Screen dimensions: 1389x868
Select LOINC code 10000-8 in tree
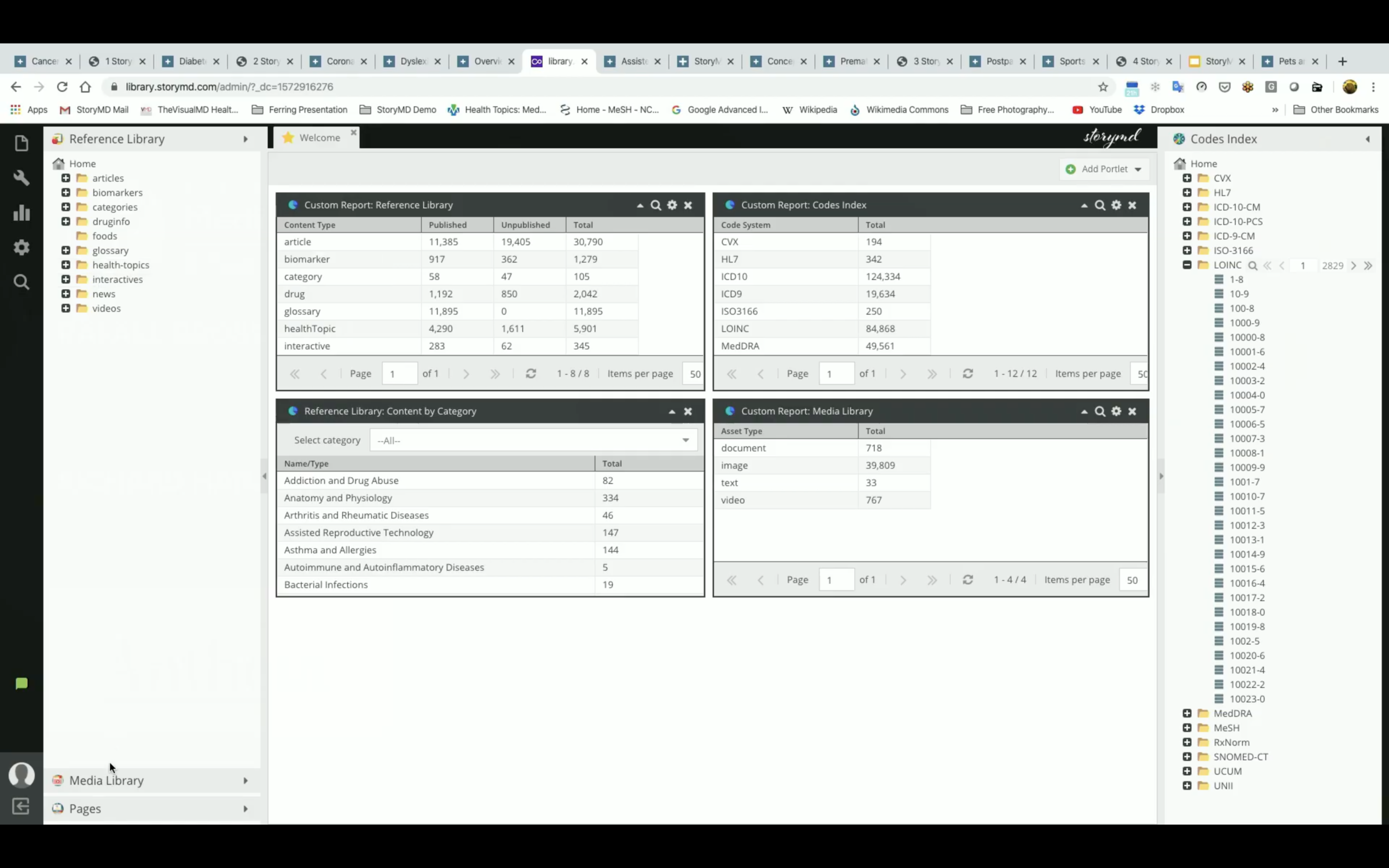tap(1247, 337)
